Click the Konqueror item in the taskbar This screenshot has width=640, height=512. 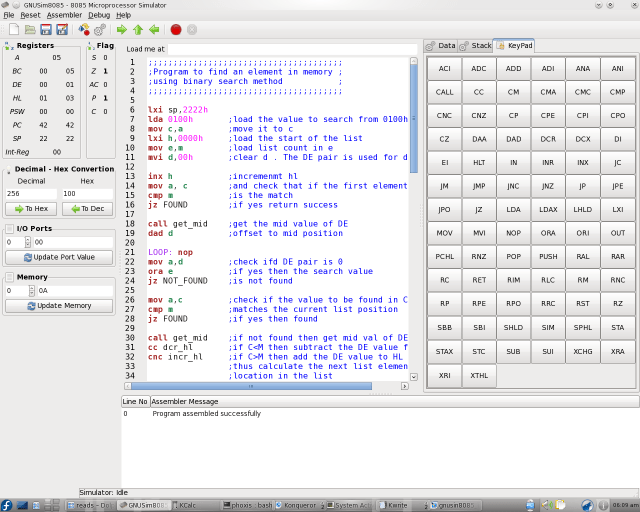(x=299, y=505)
